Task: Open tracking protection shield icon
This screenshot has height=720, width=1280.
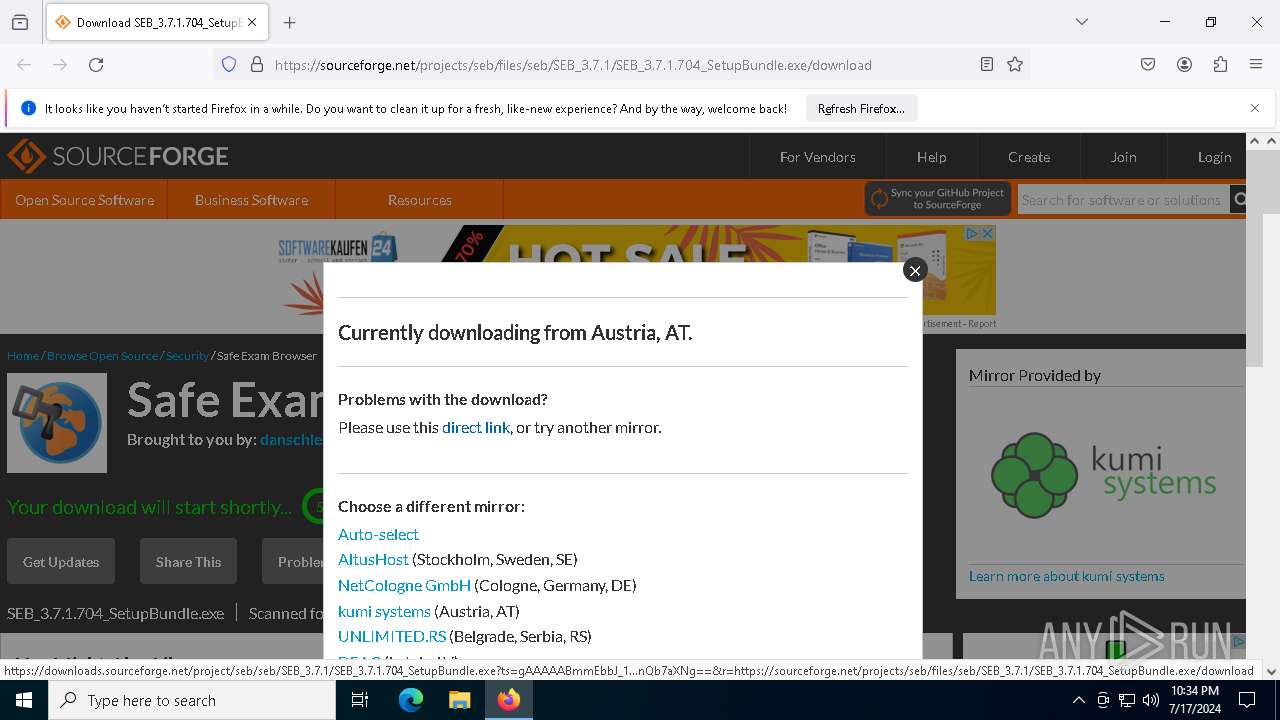Action: click(x=229, y=65)
